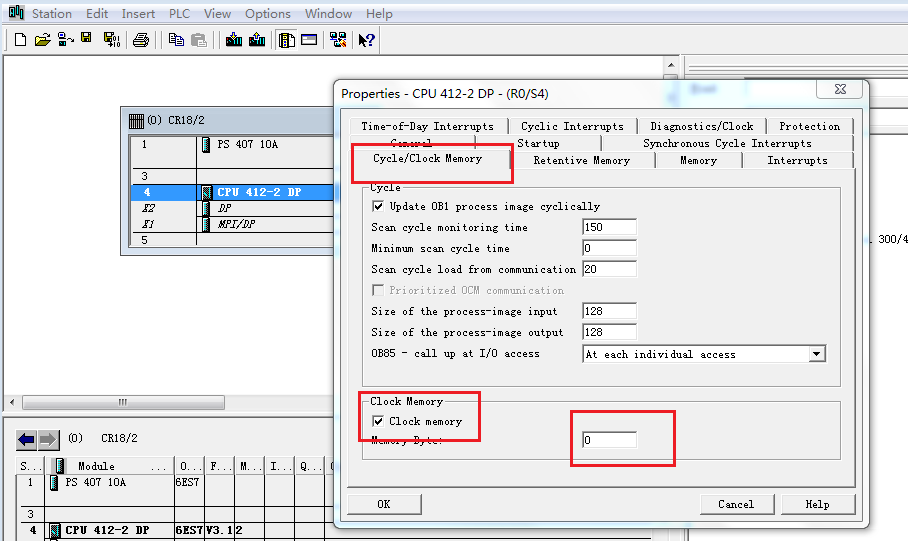This screenshot has width=908, height=541.
Task: Click the context Help arrow-question icon
Action: coord(367,39)
